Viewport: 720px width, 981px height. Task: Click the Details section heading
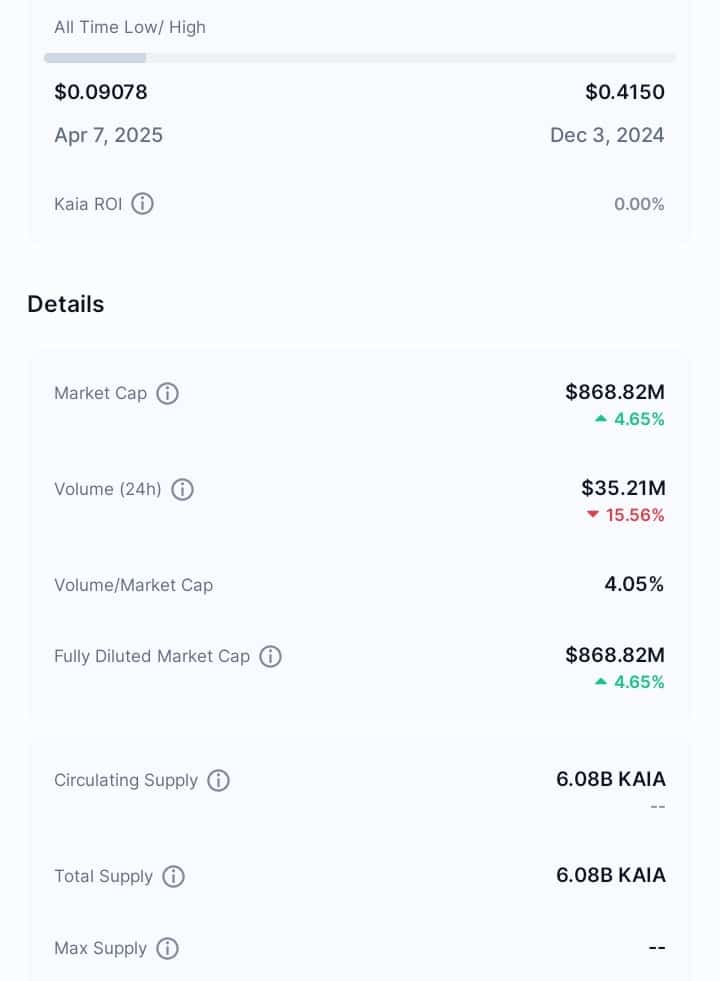(66, 304)
